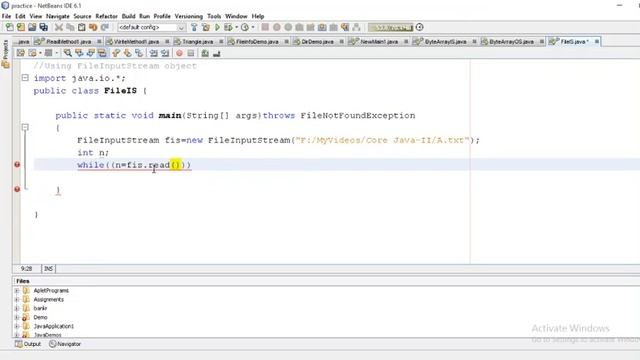Expand the Demo project node
The width and height of the screenshot is (640, 360).
pos(17,318)
